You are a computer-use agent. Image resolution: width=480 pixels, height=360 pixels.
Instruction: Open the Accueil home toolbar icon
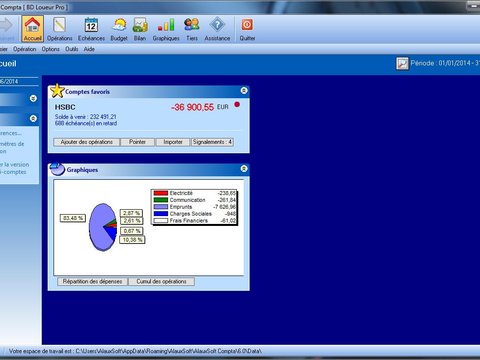[32, 29]
